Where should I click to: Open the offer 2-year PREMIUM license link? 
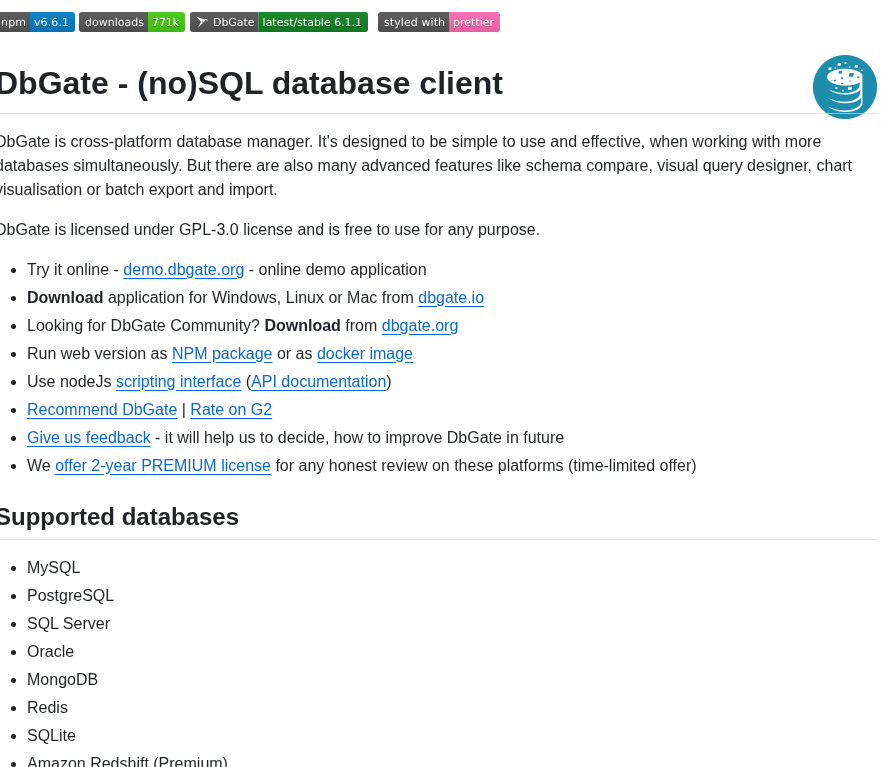click(x=163, y=466)
